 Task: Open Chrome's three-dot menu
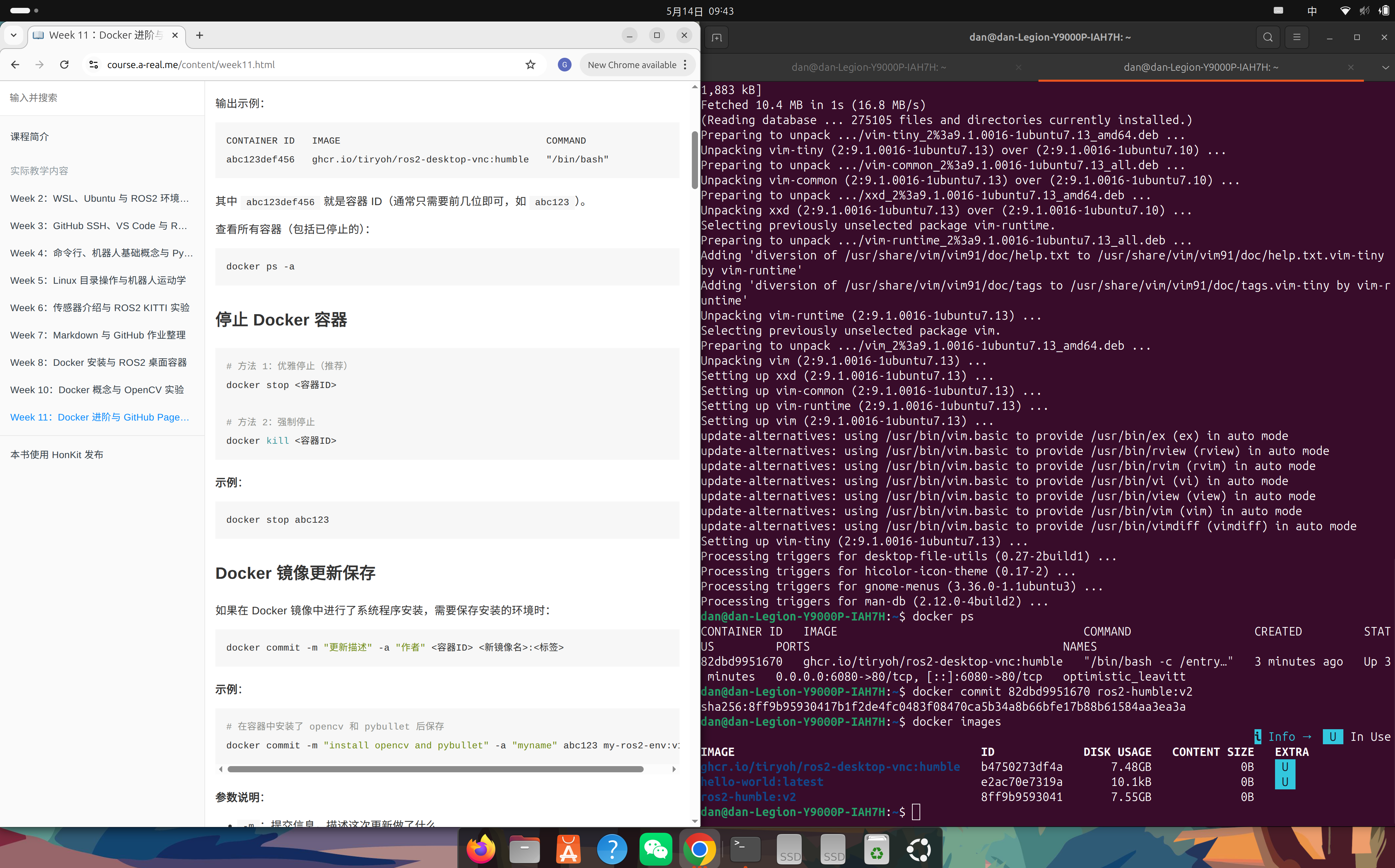point(685,65)
